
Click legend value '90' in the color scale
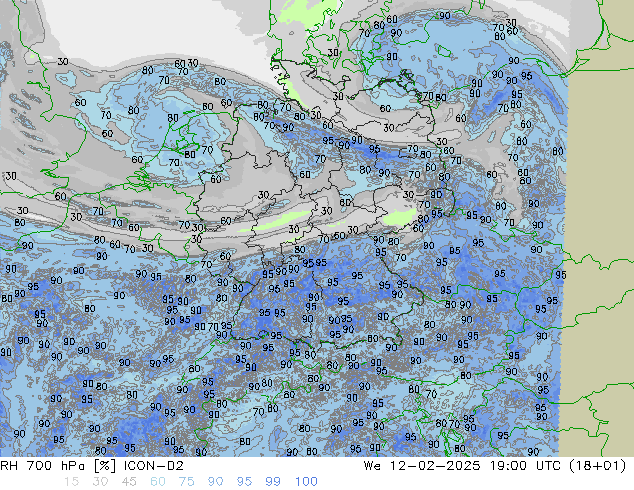coord(215,482)
